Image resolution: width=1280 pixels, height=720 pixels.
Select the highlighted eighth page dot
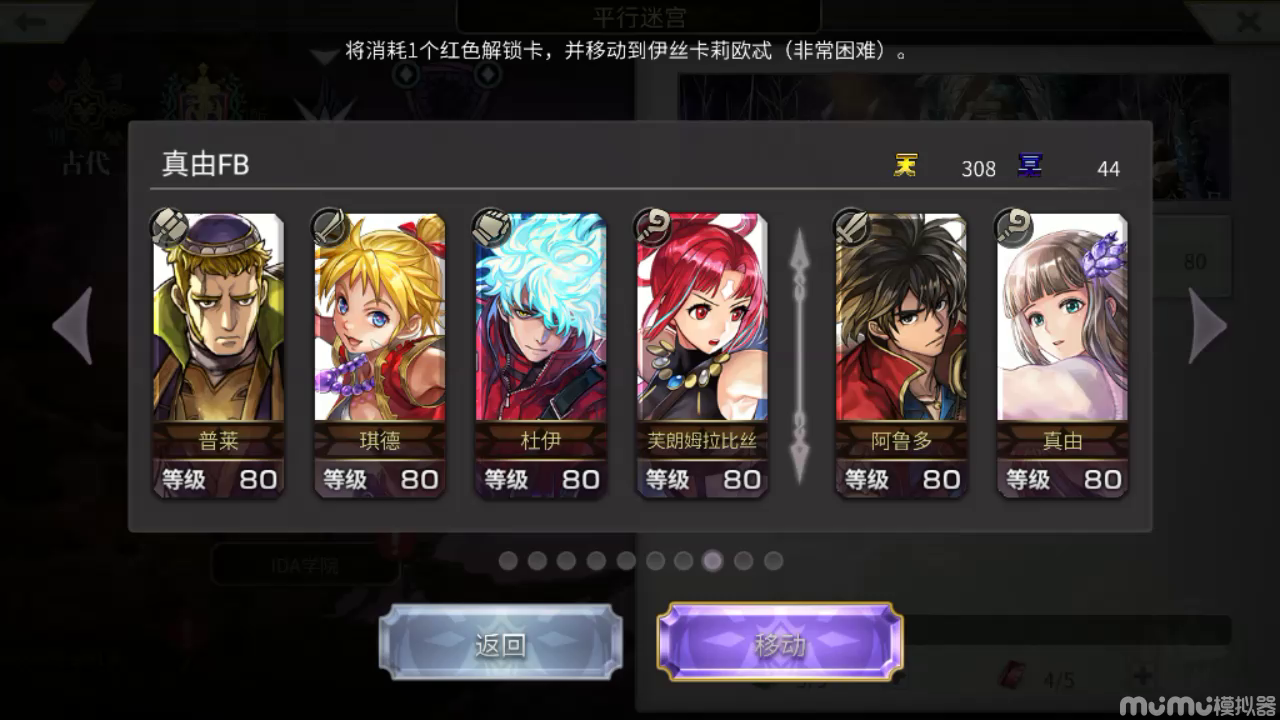pyautogui.click(x=713, y=561)
